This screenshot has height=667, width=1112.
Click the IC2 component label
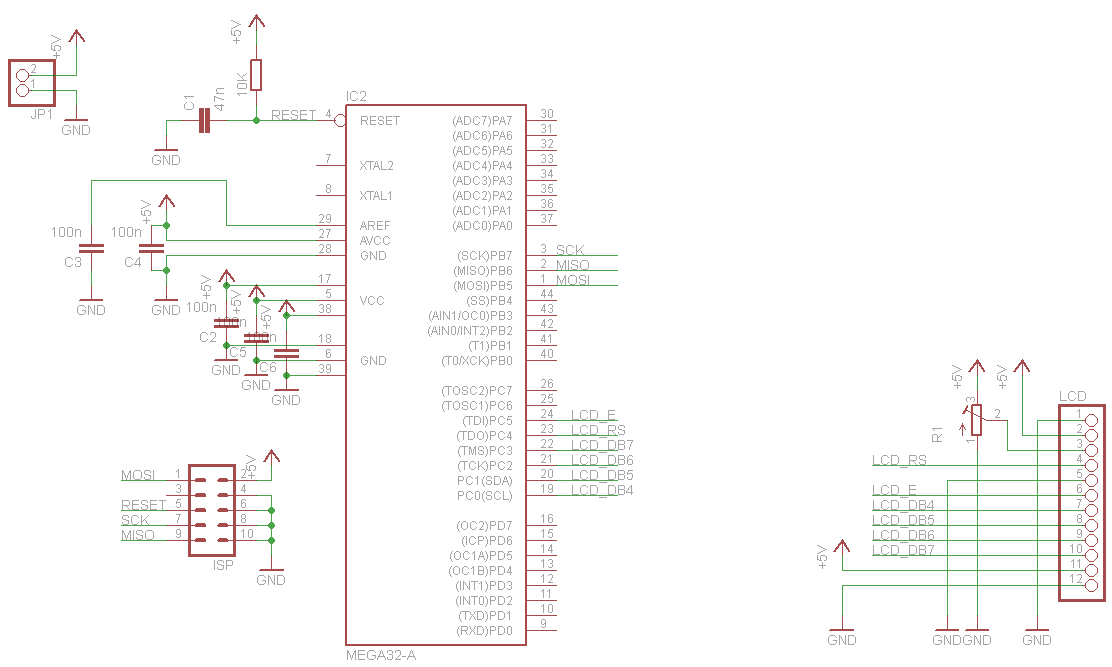pyautogui.click(x=356, y=96)
